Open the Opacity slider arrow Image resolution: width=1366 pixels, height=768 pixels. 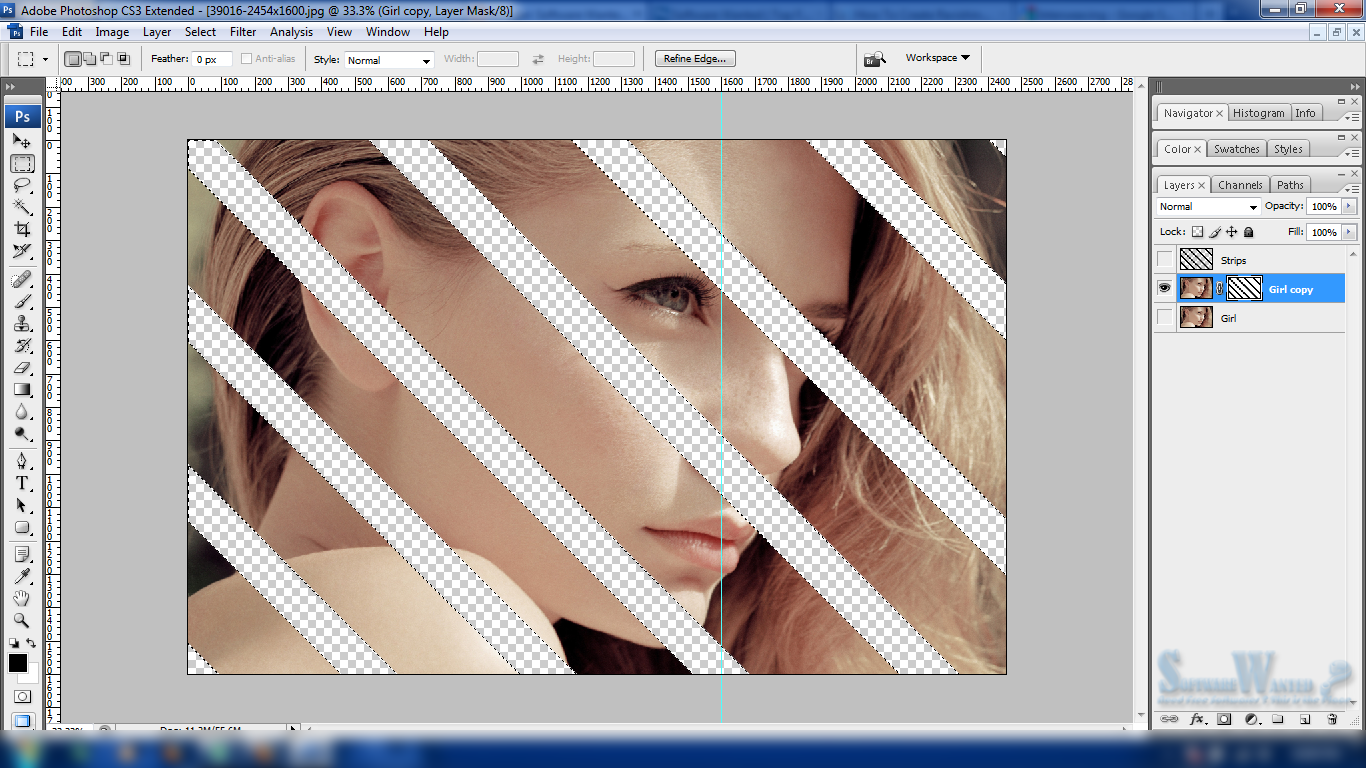pos(1349,206)
